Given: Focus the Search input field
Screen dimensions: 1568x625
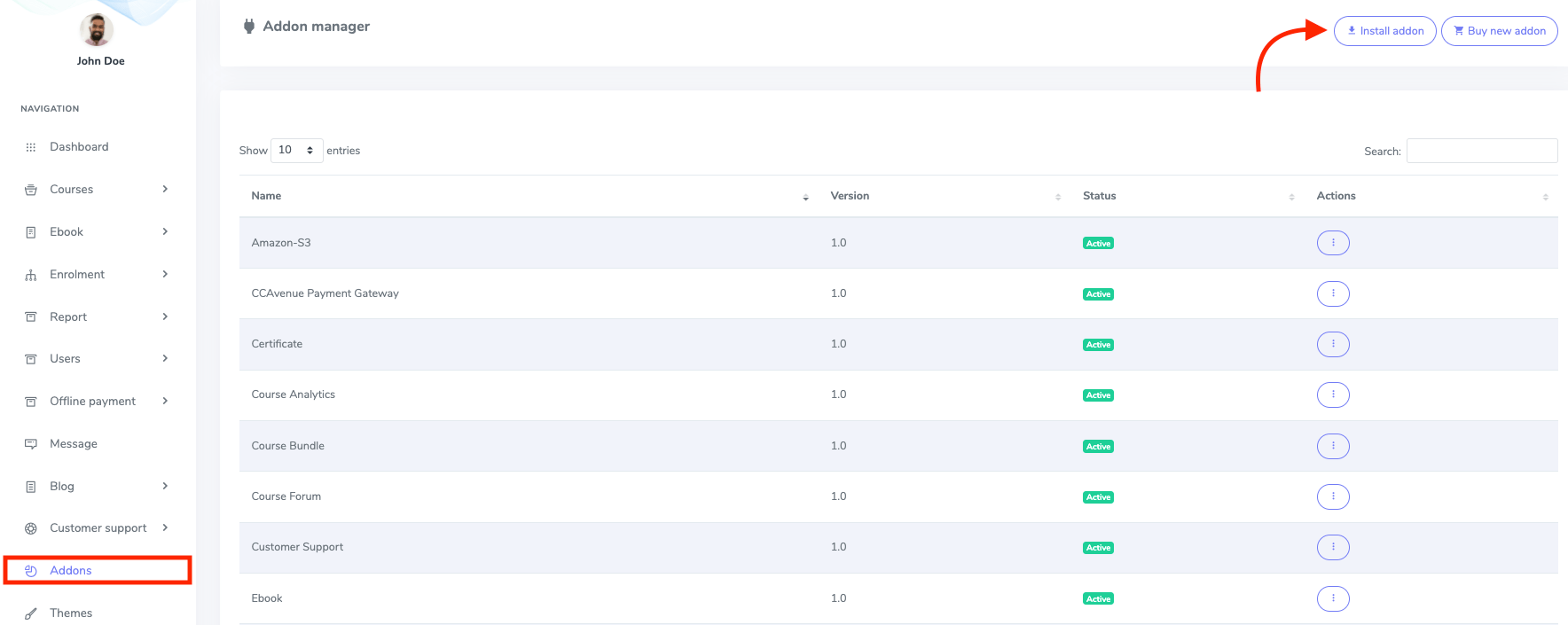Looking at the screenshot, I should click(x=1481, y=151).
